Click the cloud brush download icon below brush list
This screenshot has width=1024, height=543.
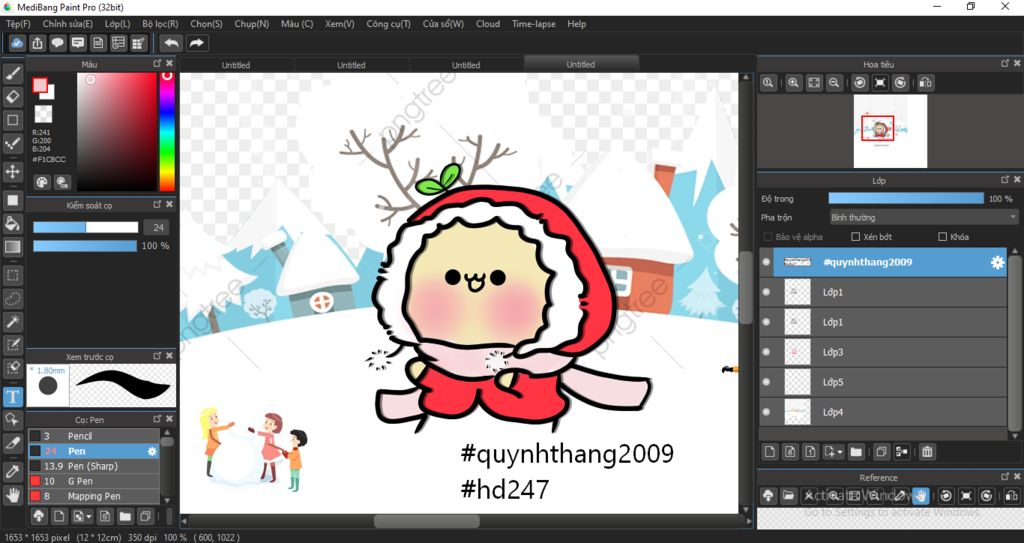[39, 516]
